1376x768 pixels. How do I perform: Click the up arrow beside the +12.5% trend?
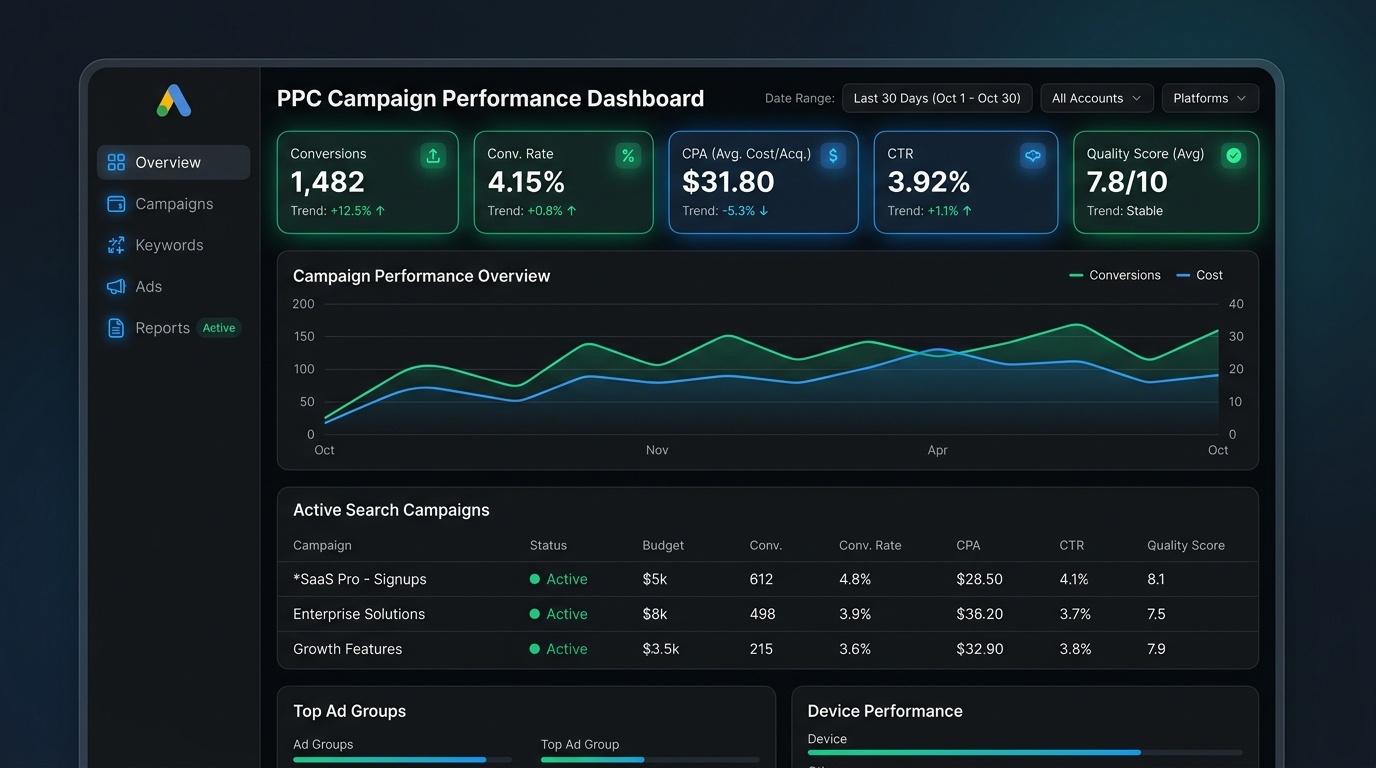380,211
